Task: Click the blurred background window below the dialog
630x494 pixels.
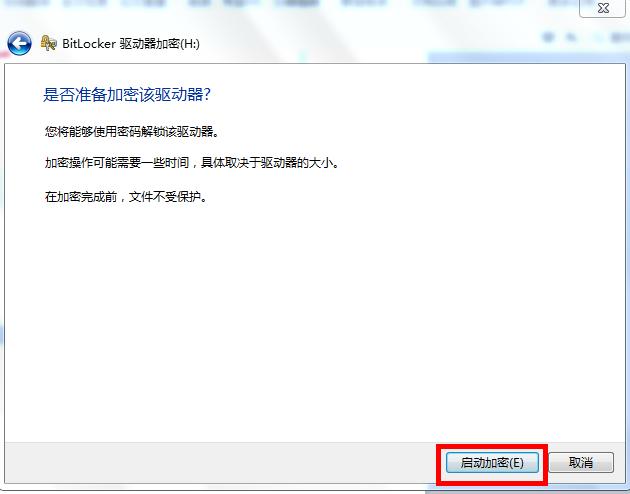Action: point(313,490)
